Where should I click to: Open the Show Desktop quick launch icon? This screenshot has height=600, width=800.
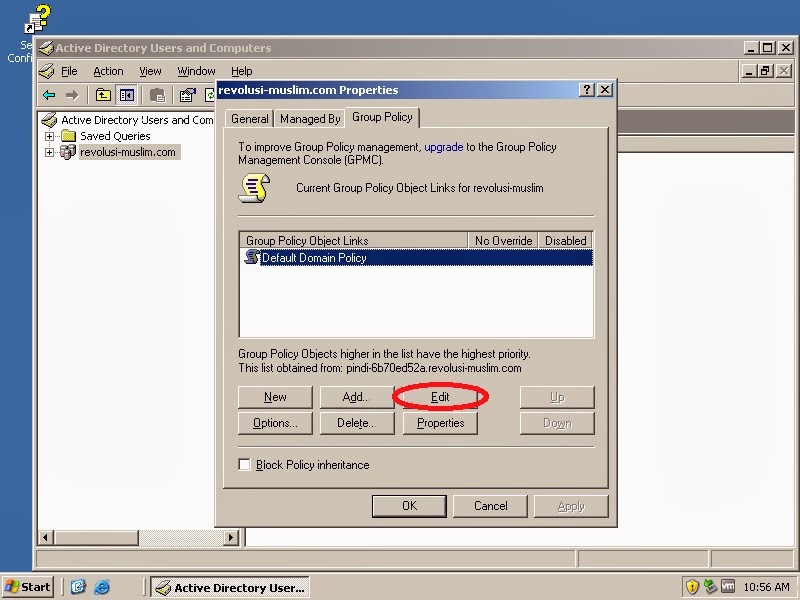78,587
